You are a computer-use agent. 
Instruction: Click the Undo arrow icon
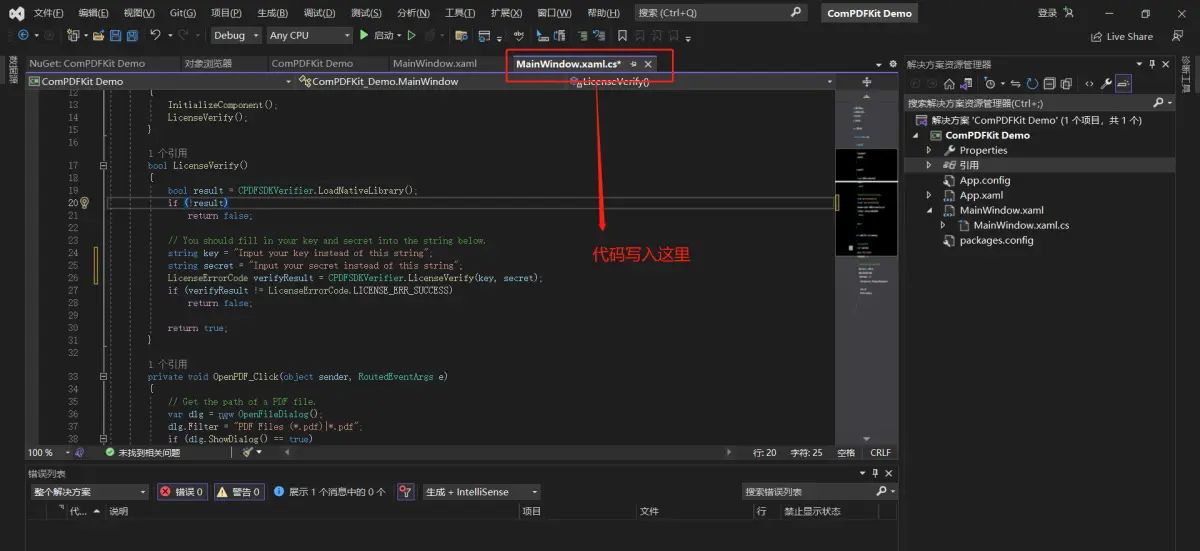[155, 35]
